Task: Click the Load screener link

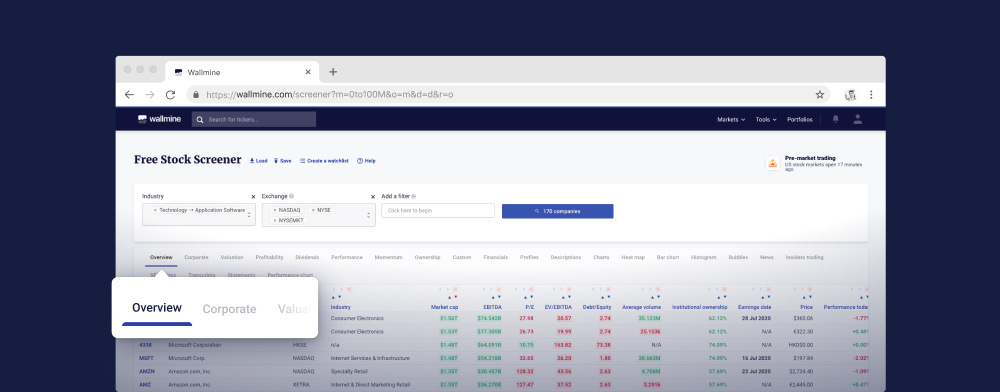Action: tap(258, 161)
